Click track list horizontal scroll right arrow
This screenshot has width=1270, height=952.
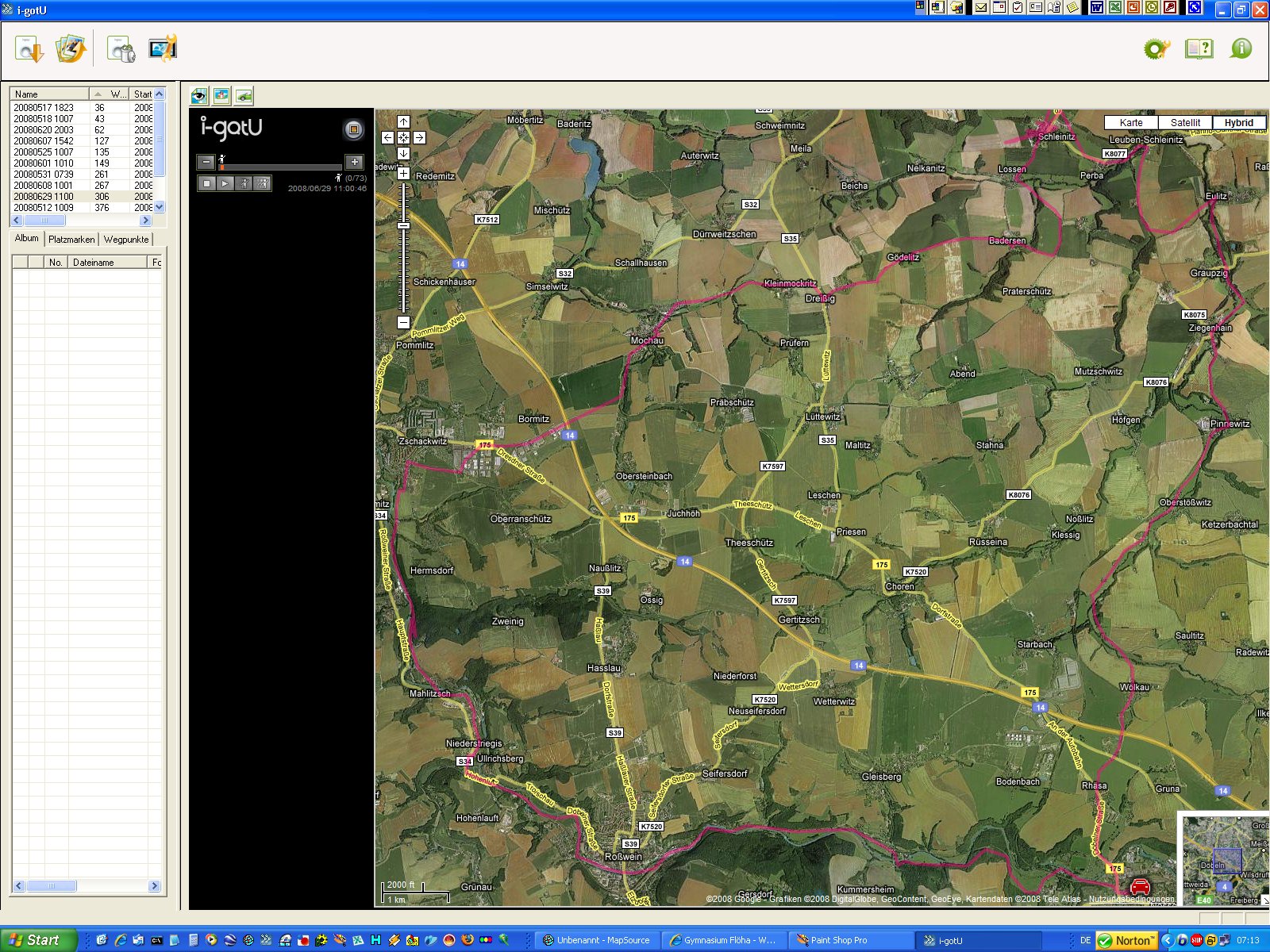(x=145, y=220)
